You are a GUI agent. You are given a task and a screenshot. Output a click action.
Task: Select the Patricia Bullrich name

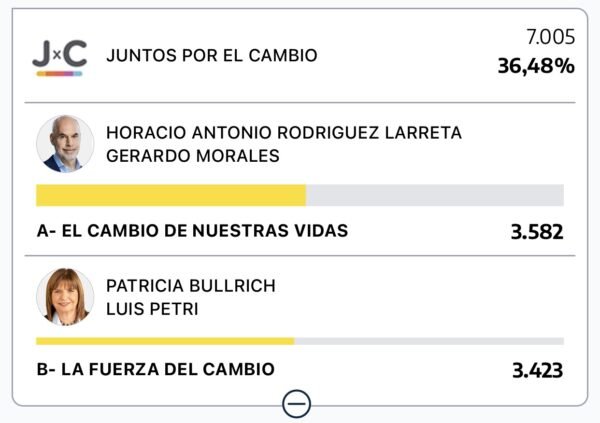190,286
